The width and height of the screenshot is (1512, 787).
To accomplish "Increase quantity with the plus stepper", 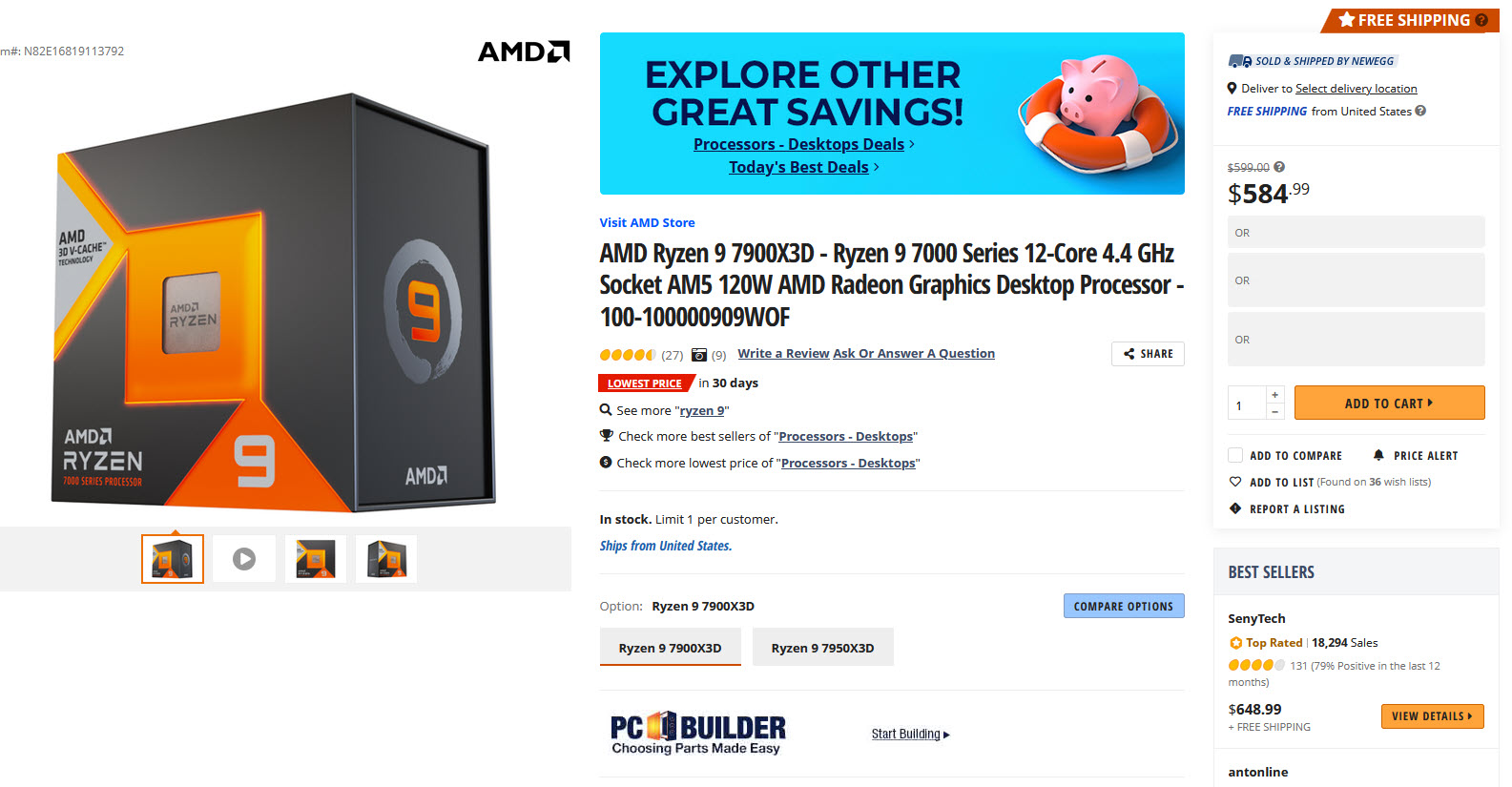I will point(1274,394).
